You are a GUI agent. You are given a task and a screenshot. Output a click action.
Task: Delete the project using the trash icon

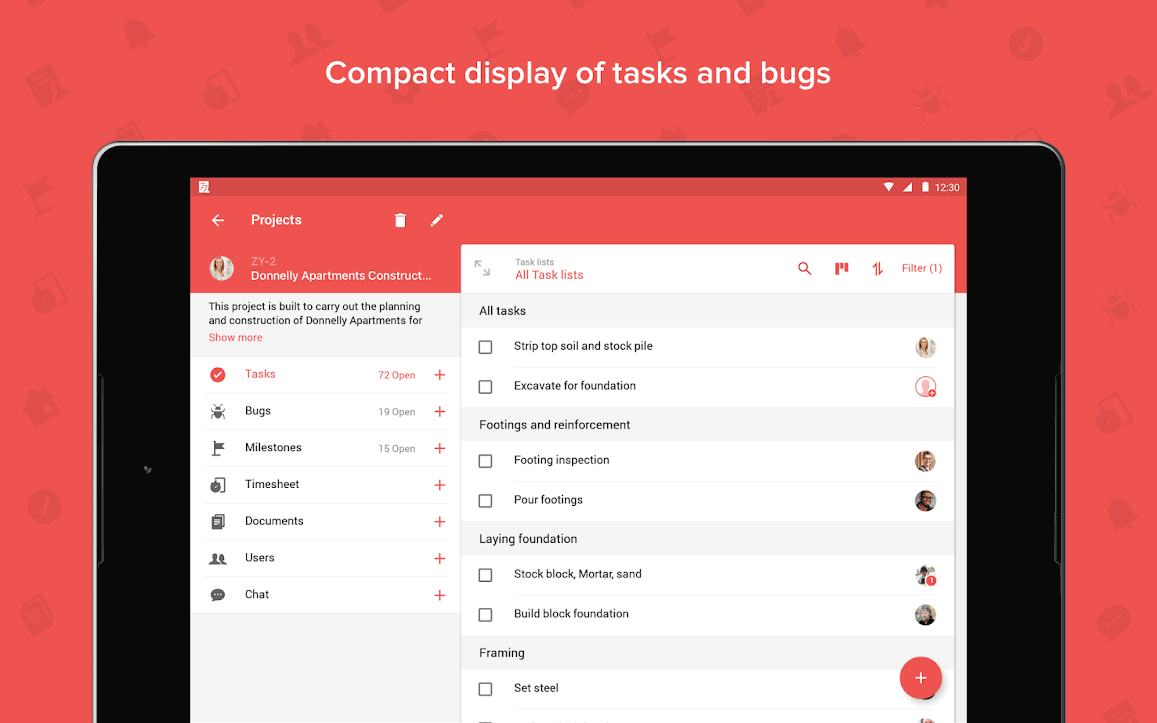[x=399, y=219]
